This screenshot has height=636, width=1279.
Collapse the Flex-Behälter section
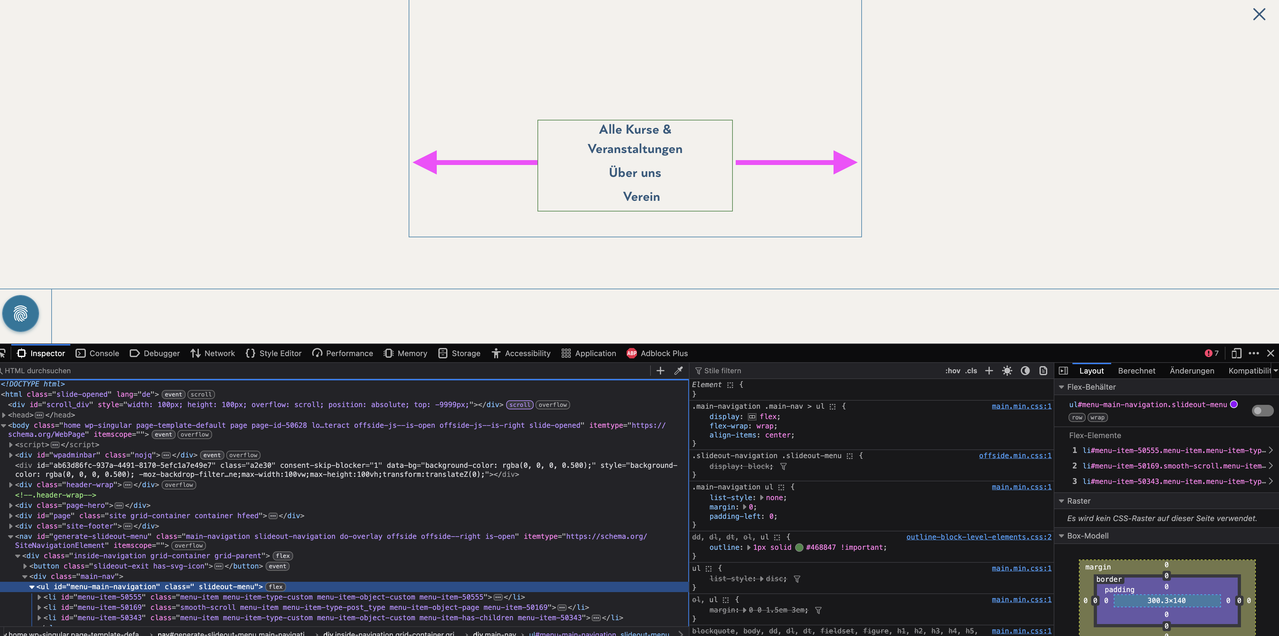[1062, 387]
